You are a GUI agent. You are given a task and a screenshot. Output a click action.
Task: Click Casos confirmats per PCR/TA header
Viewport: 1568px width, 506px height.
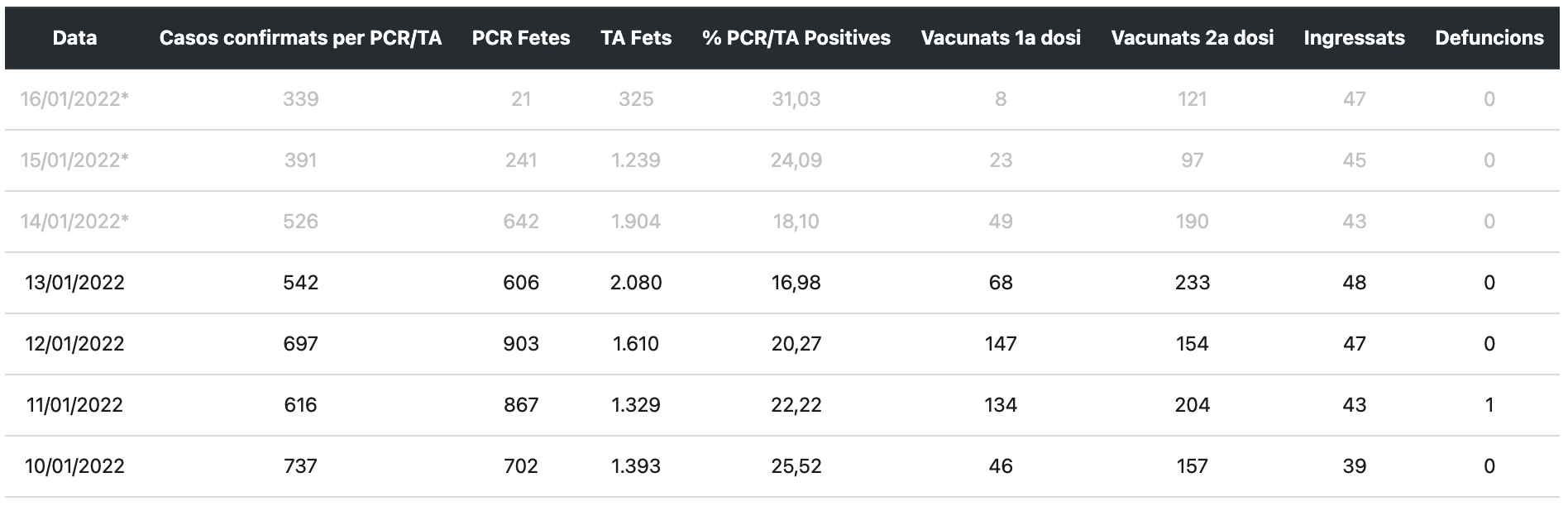(300, 38)
